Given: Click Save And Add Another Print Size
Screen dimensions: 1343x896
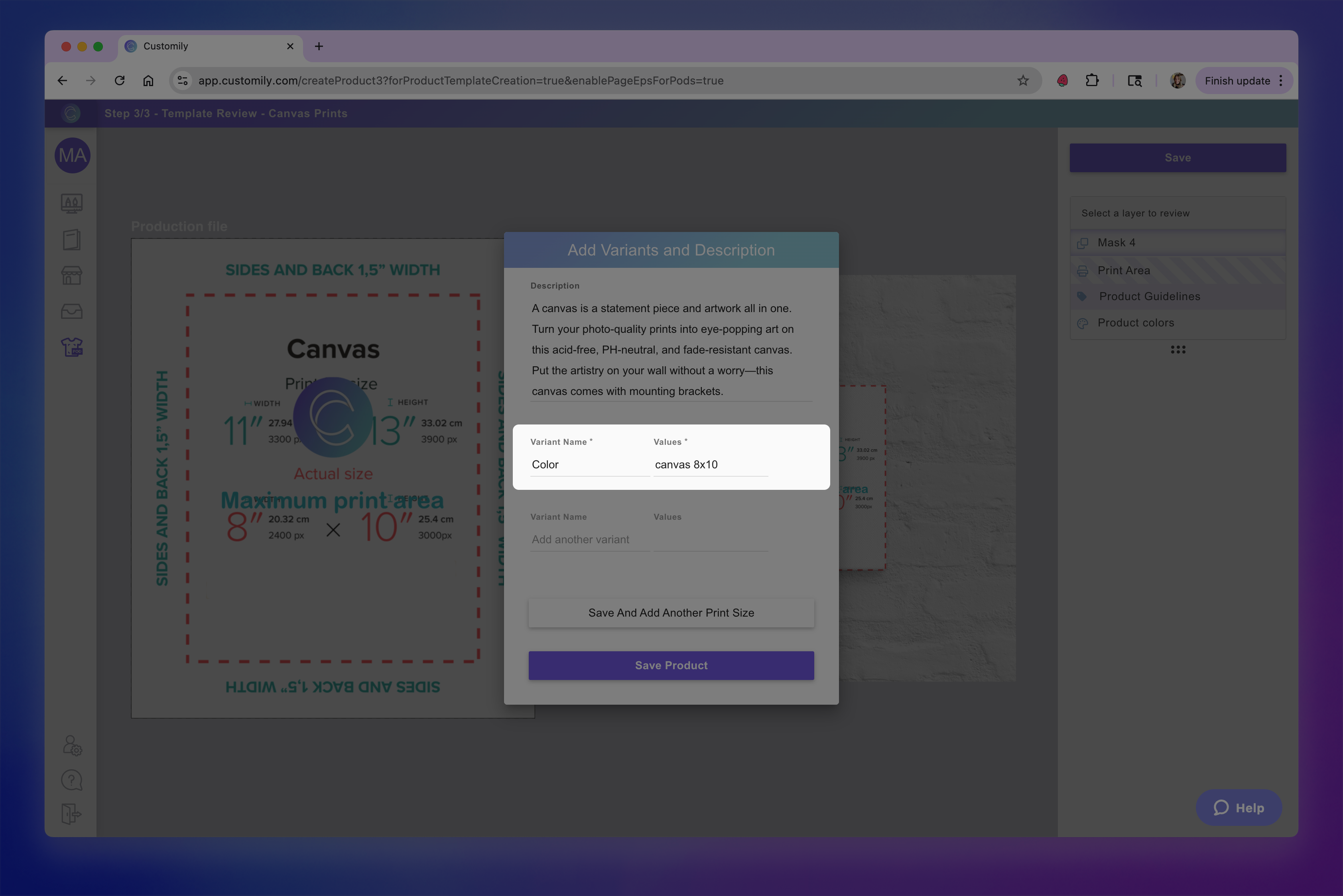Looking at the screenshot, I should coord(671,613).
